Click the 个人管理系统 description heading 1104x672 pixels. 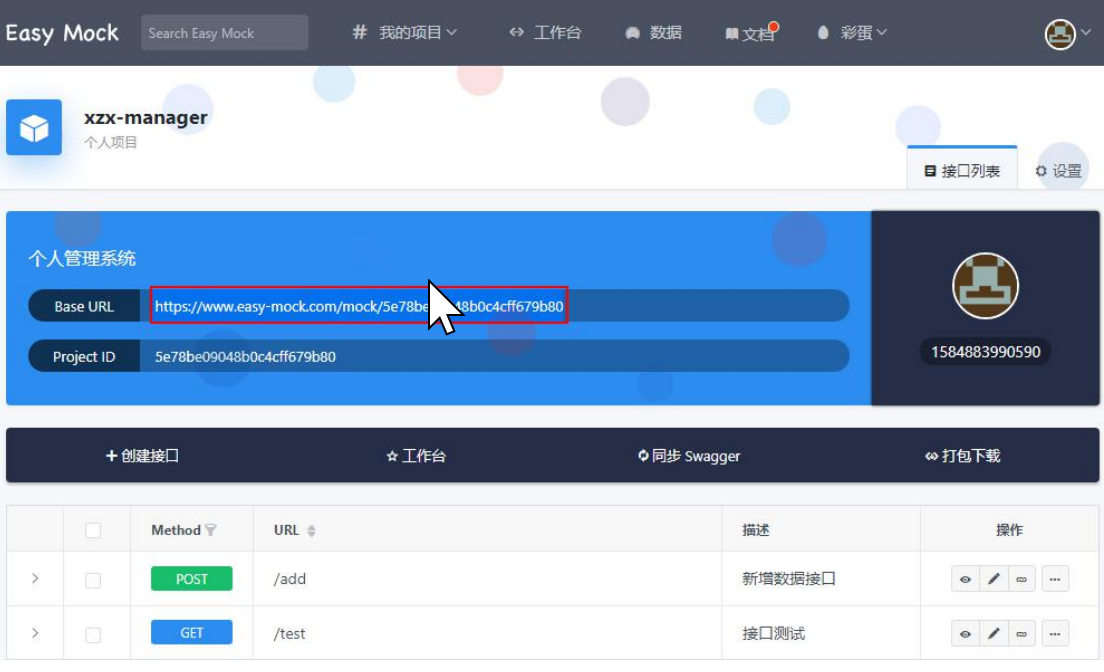point(82,259)
